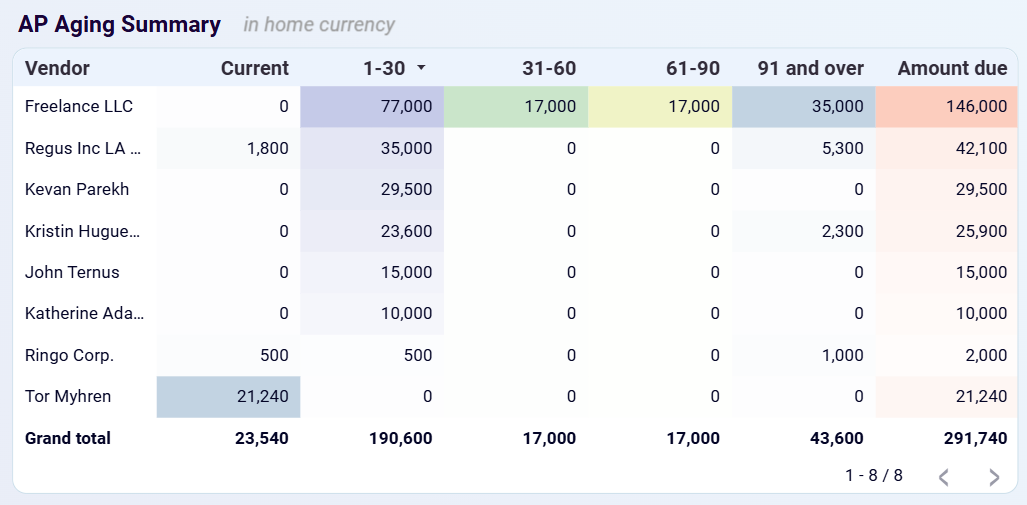Click the AP Aging Summary title

pyautogui.click(x=119, y=24)
